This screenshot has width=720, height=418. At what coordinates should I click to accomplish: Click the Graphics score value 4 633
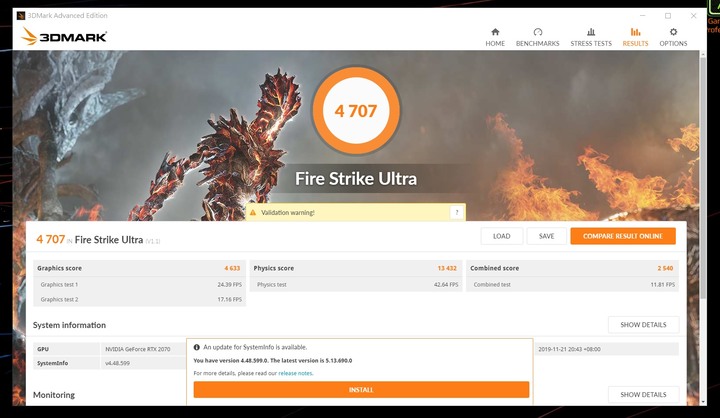232,268
